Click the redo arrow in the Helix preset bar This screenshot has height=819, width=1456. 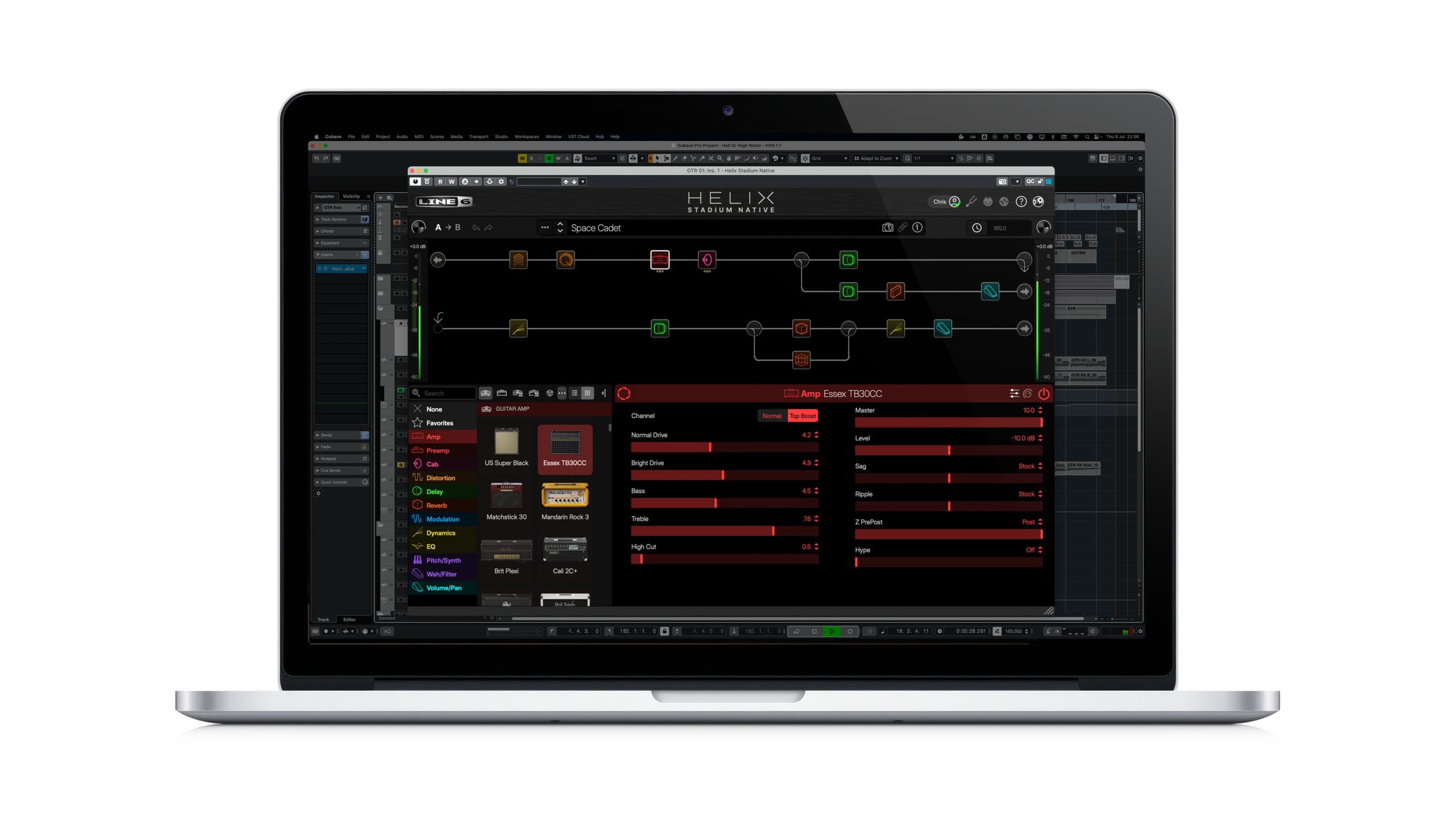pyautogui.click(x=489, y=227)
